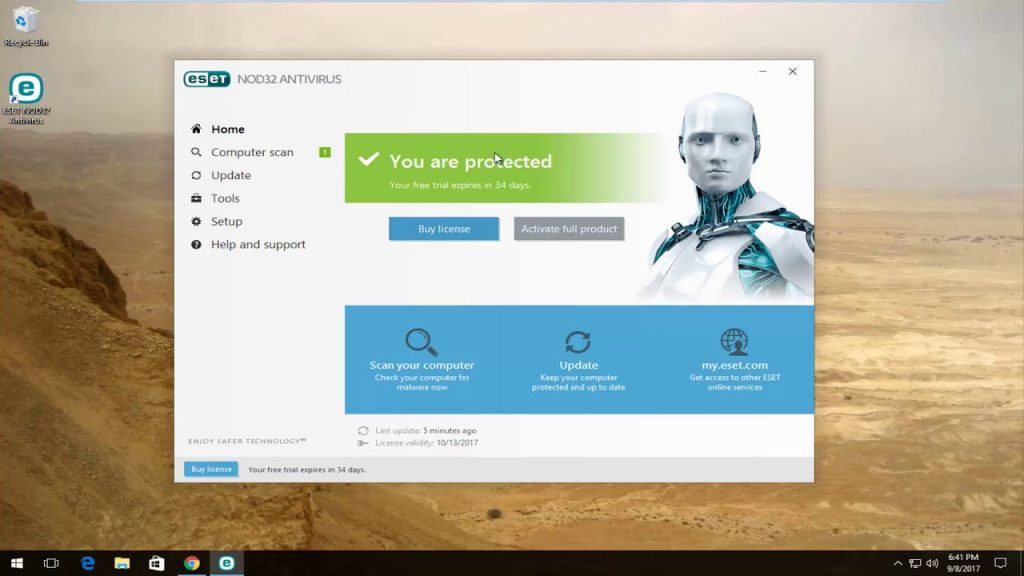Open the Windows Start menu

[x=17, y=563]
